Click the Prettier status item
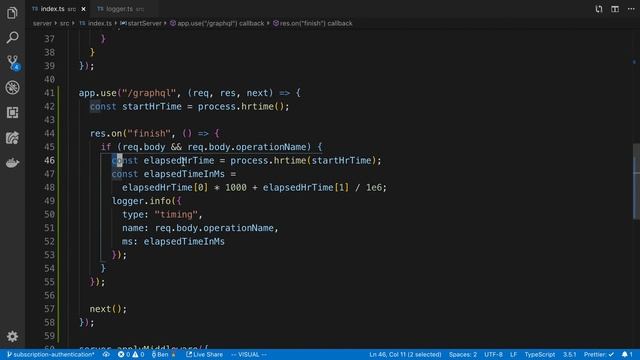The height and width of the screenshot is (360, 640). click(598, 354)
